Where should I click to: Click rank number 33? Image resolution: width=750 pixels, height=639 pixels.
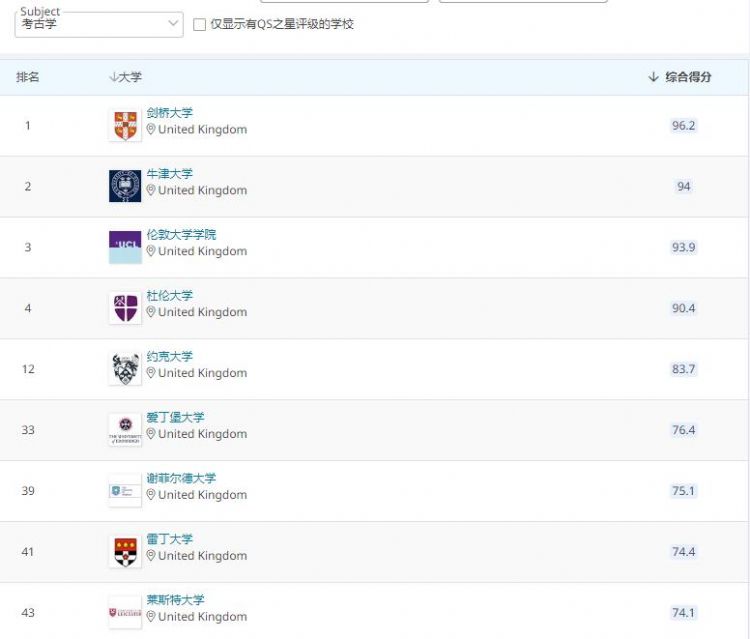(x=28, y=430)
